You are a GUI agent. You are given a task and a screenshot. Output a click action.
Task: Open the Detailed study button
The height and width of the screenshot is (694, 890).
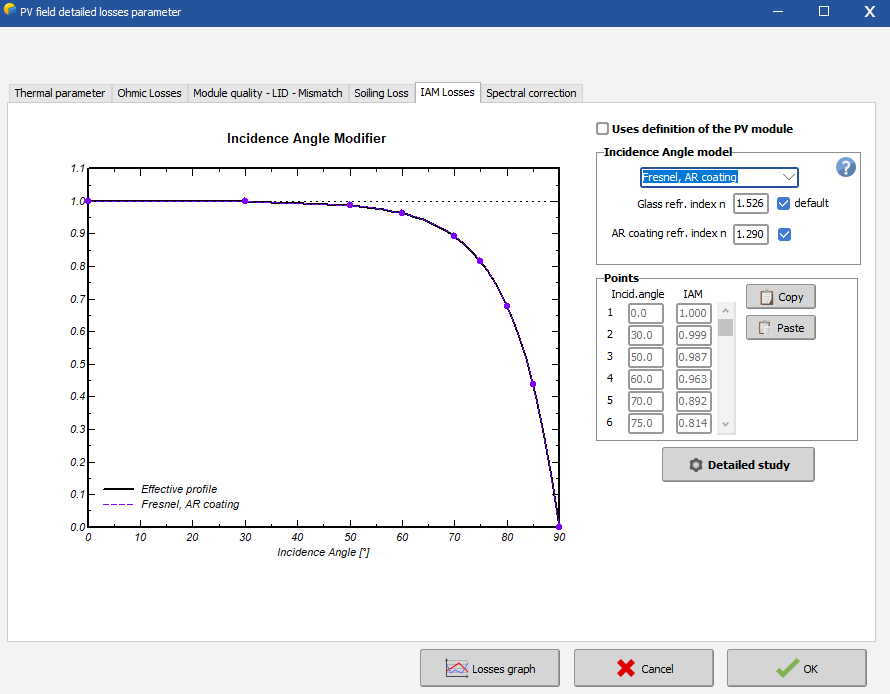coord(738,465)
